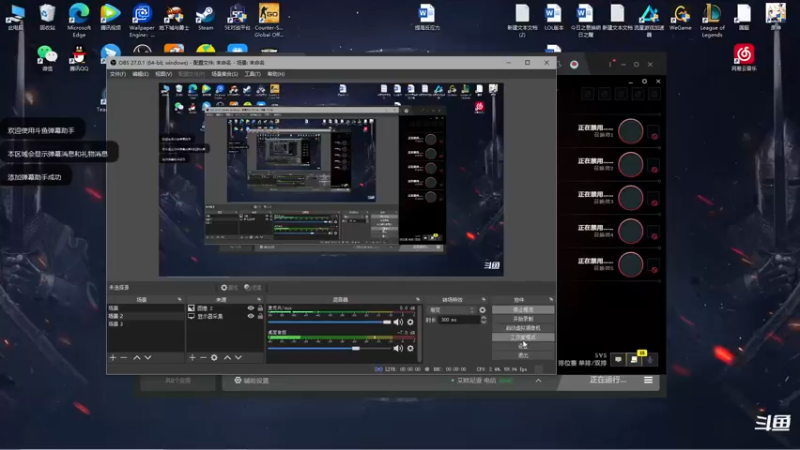The image size is (800, 450).
Task: Launch Steam from the desktop icon
Action: pyautogui.click(x=206, y=18)
